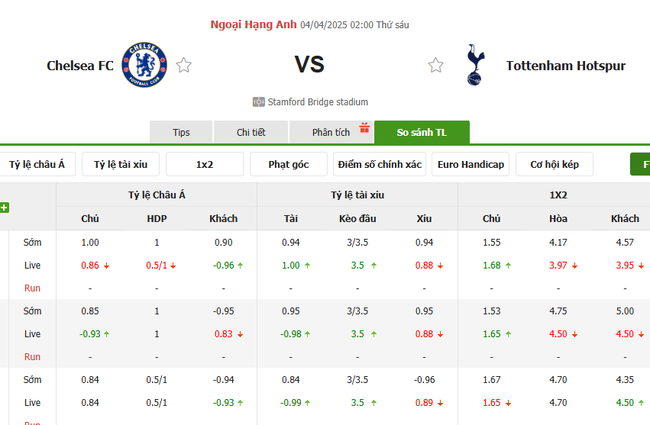Click the Chelsea FC club crest

coord(144,65)
